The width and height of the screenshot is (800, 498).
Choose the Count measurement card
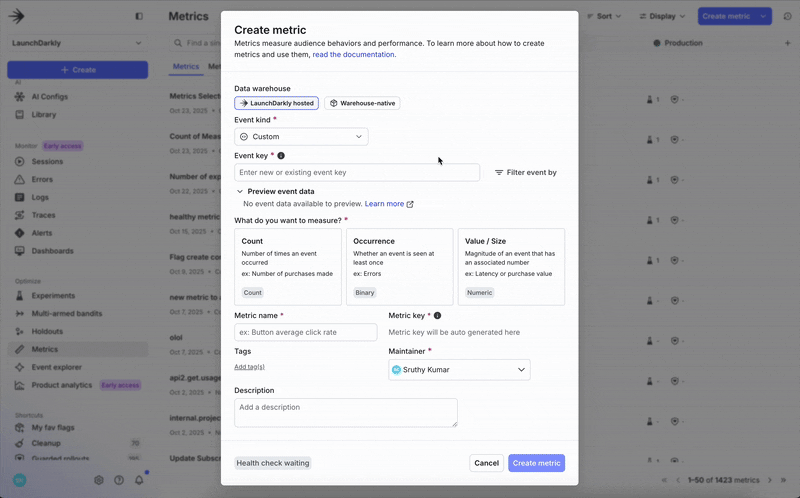(287, 266)
